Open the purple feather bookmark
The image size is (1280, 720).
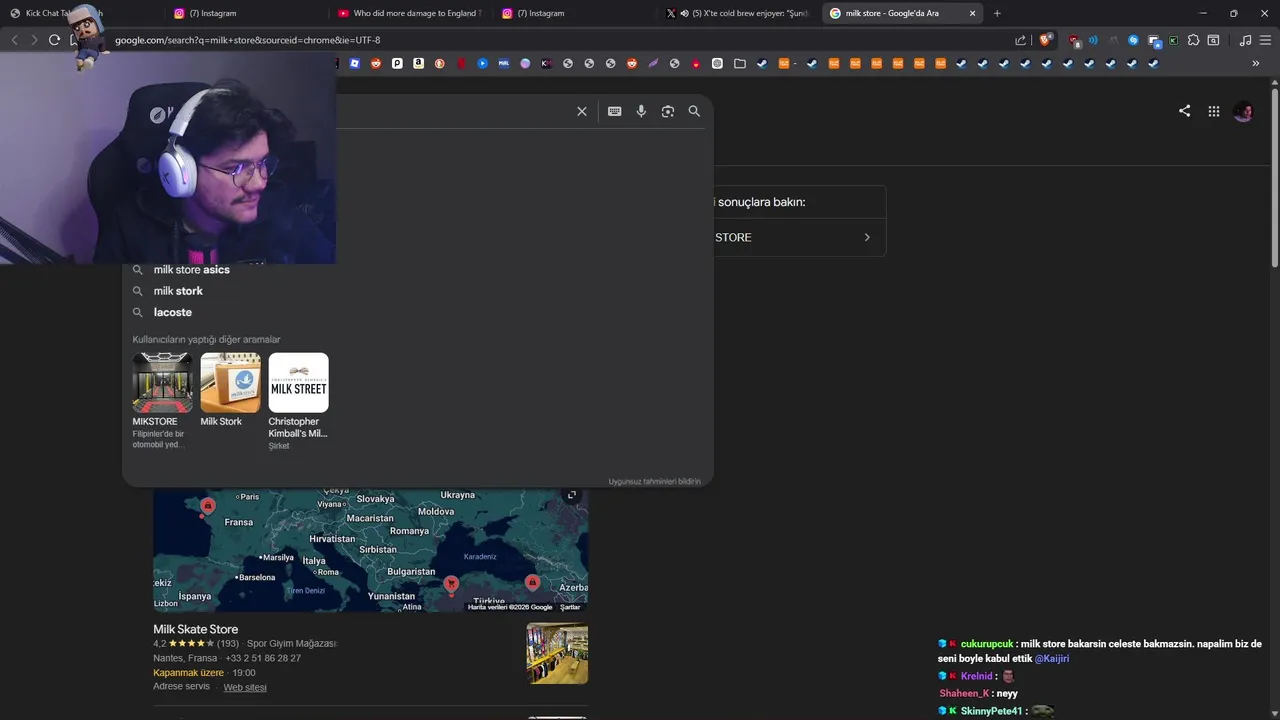click(653, 63)
